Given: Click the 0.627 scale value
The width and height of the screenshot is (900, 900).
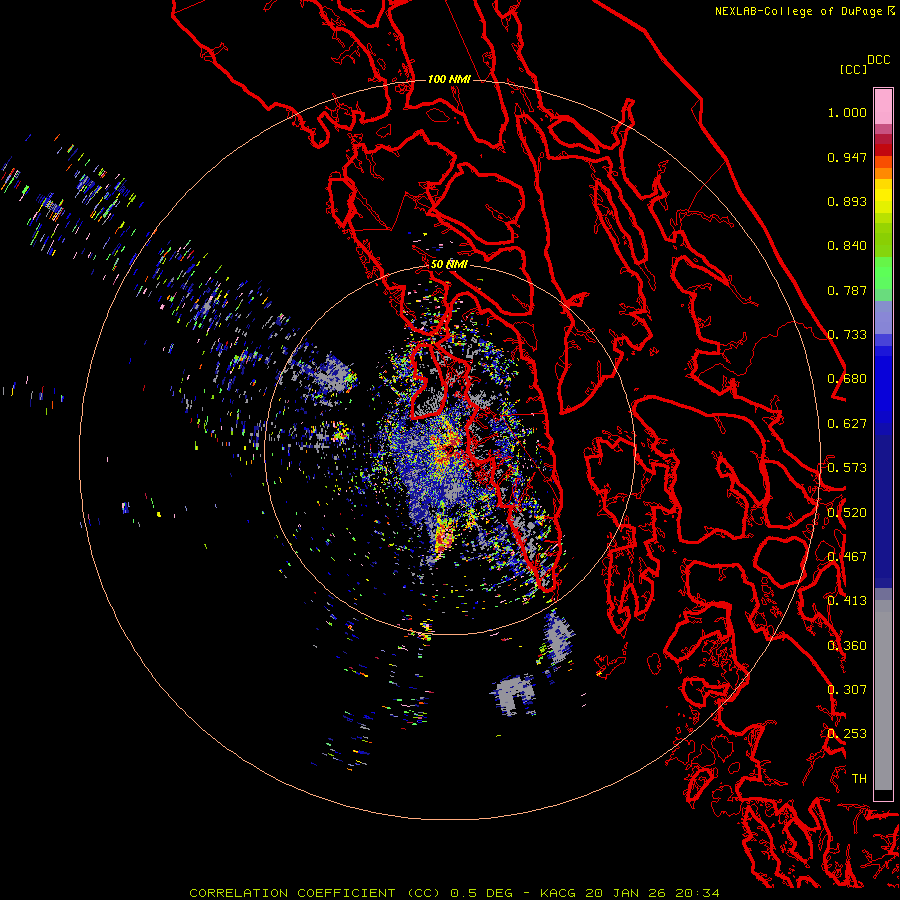Looking at the screenshot, I should tap(847, 424).
